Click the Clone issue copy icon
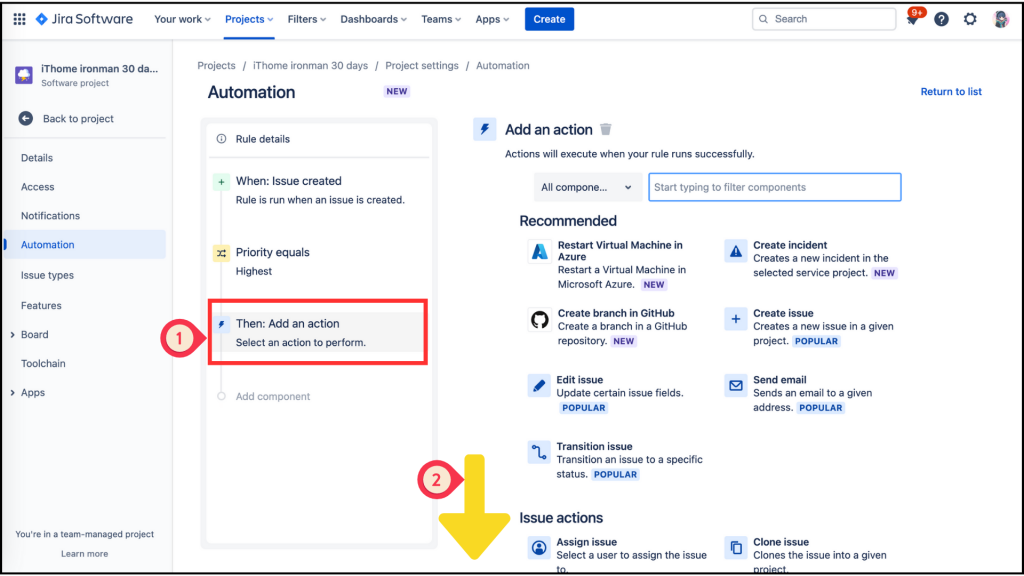 [x=736, y=548]
